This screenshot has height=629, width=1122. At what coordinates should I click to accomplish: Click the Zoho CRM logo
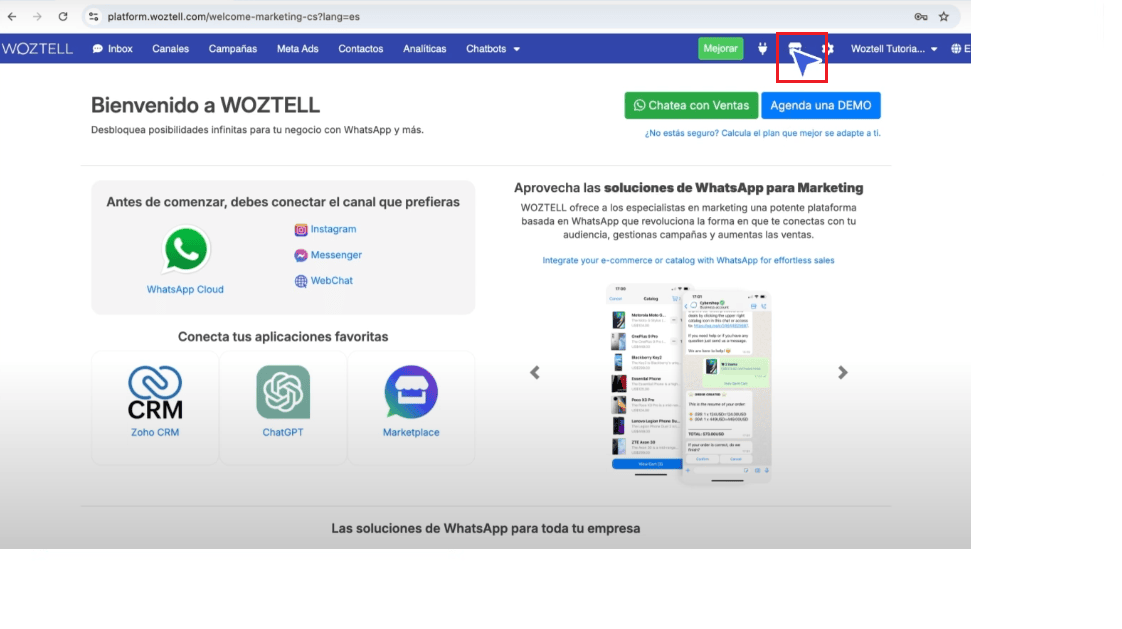click(155, 391)
